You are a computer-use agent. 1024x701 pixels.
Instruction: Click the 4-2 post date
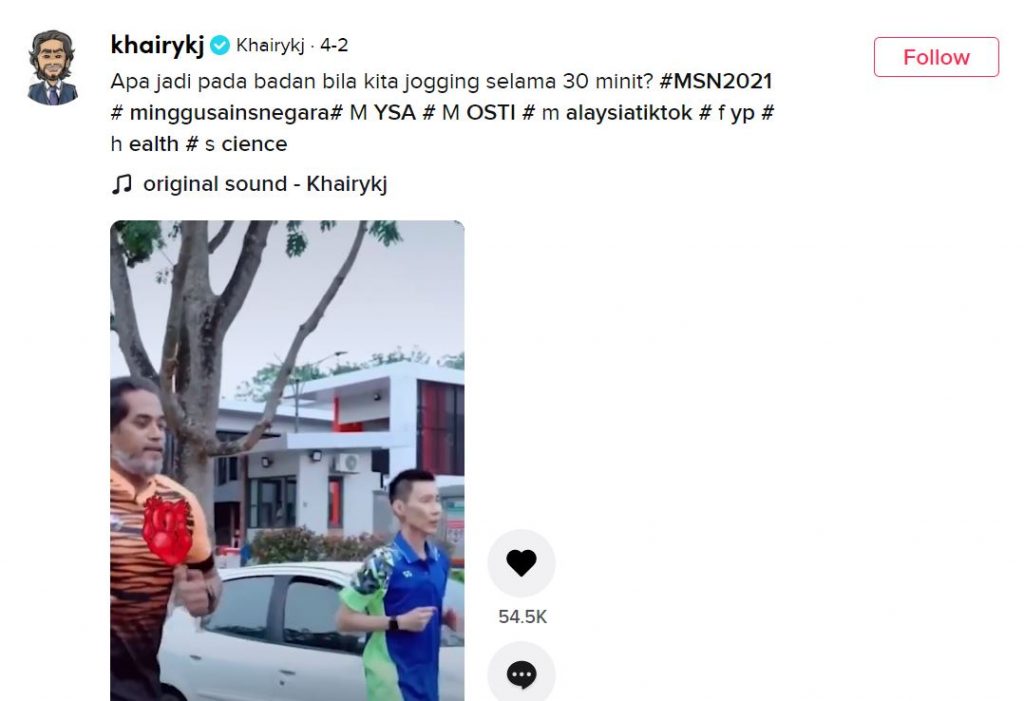334,46
